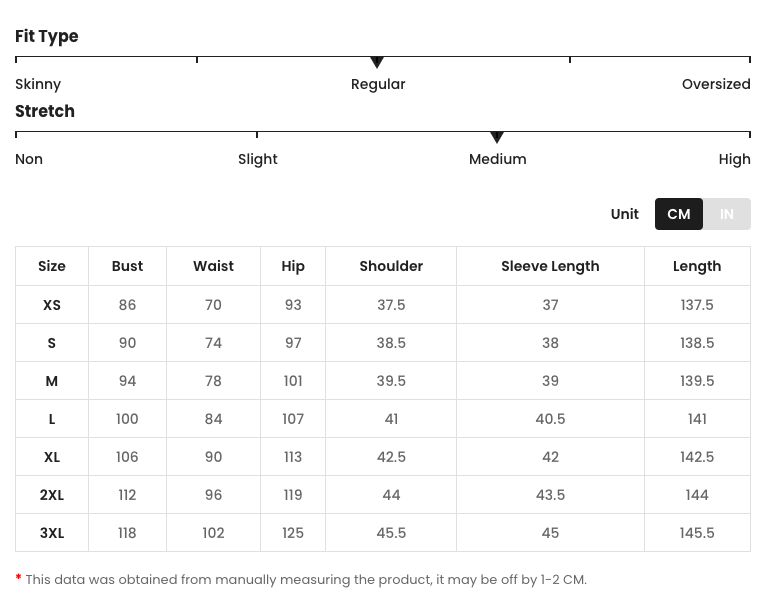Click the High stretch label
Screen dimensions: 765x616
pyautogui.click(x=734, y=159)
